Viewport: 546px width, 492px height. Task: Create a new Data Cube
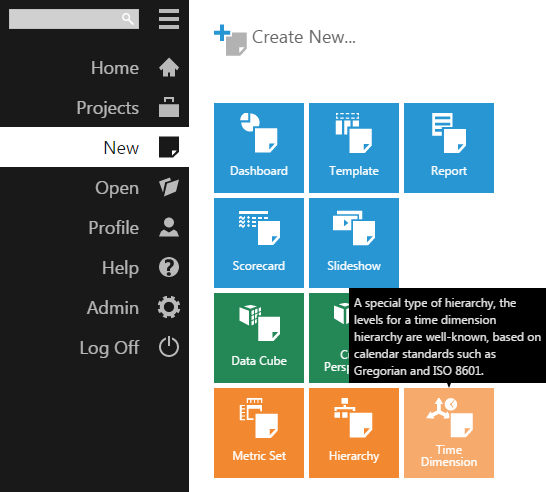259,338
